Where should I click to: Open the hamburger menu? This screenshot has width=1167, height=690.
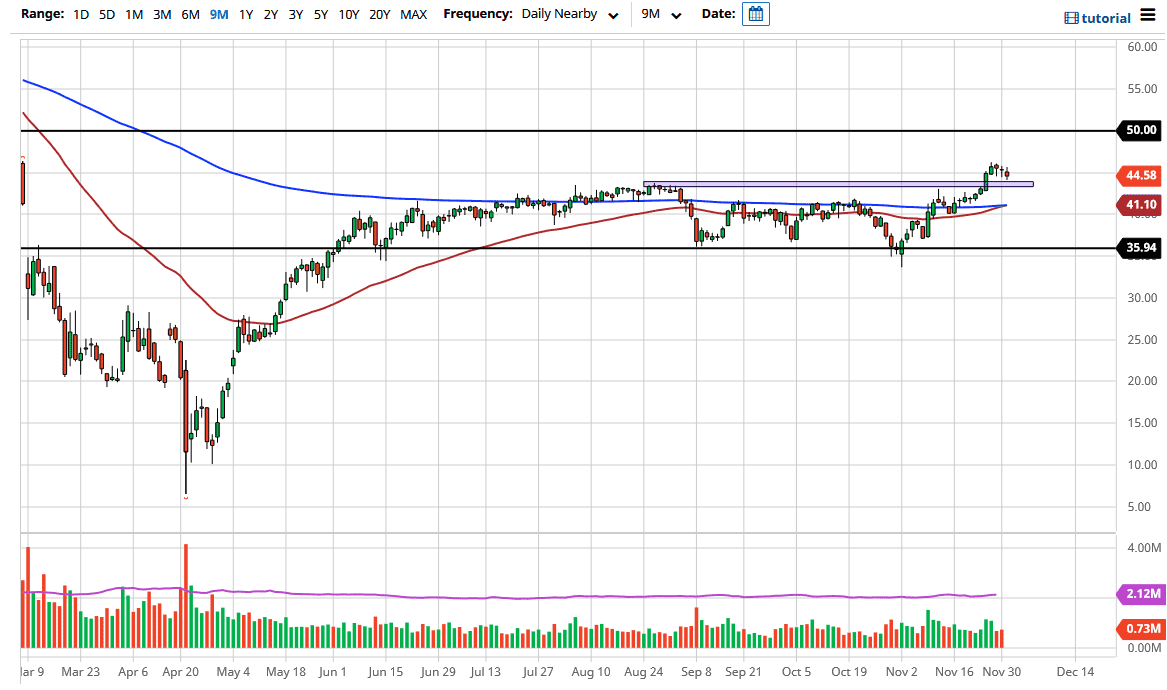(x=1150, y=16)
